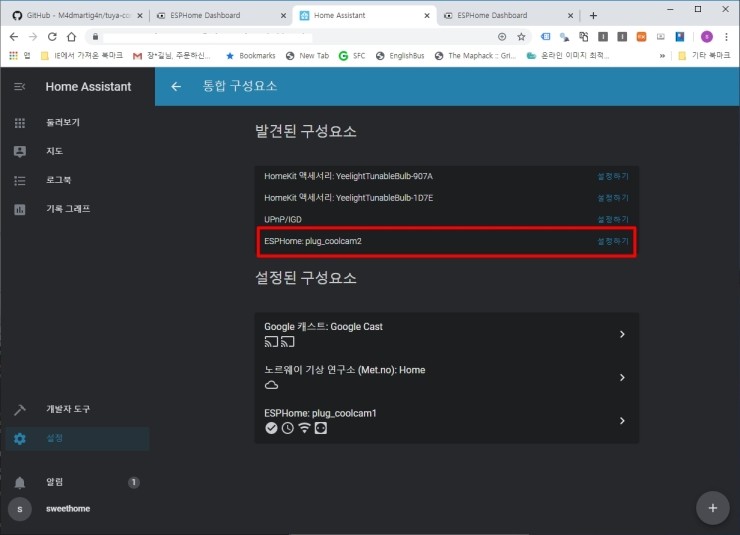
Task: Click the cloud icon under Met.no Home
Action: (x=271, y=385)
